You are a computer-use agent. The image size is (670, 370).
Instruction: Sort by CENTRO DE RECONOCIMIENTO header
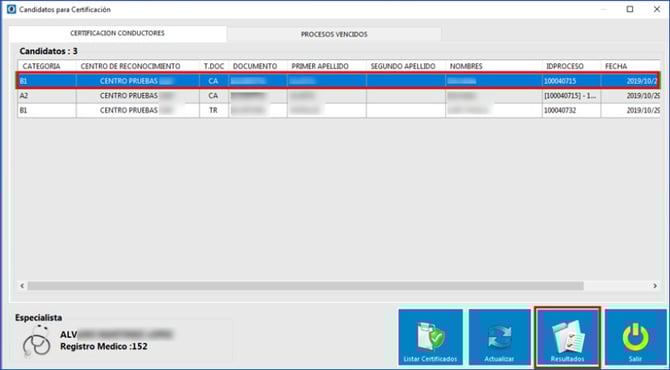138,66
